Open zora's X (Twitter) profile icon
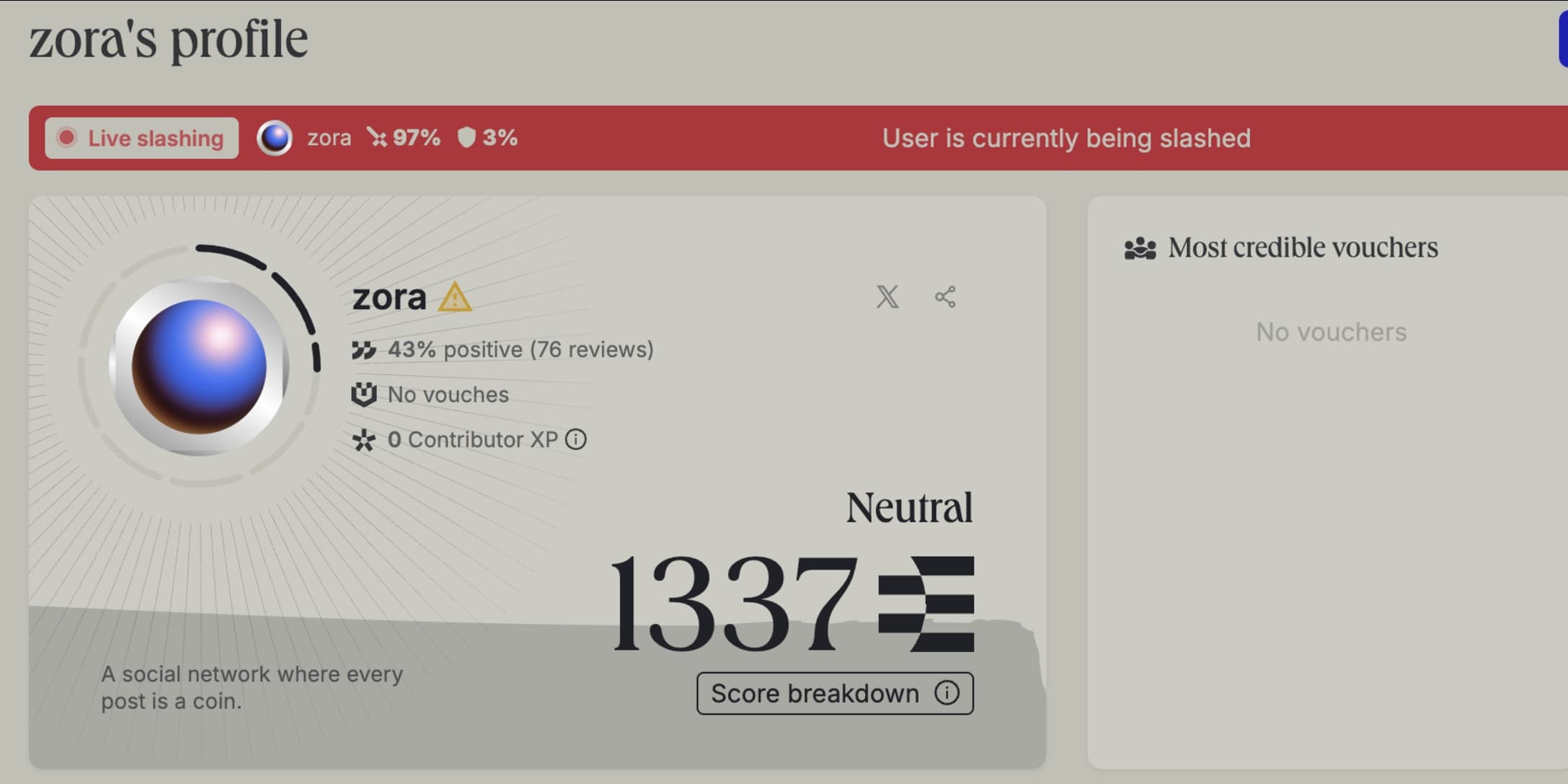 click(x=887, y=296)
